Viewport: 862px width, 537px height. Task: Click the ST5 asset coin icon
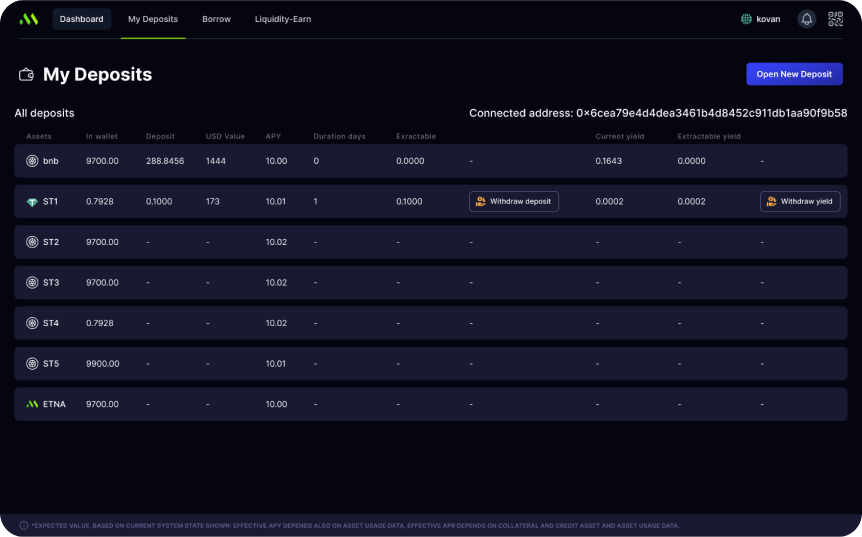[x=32, y=363]
